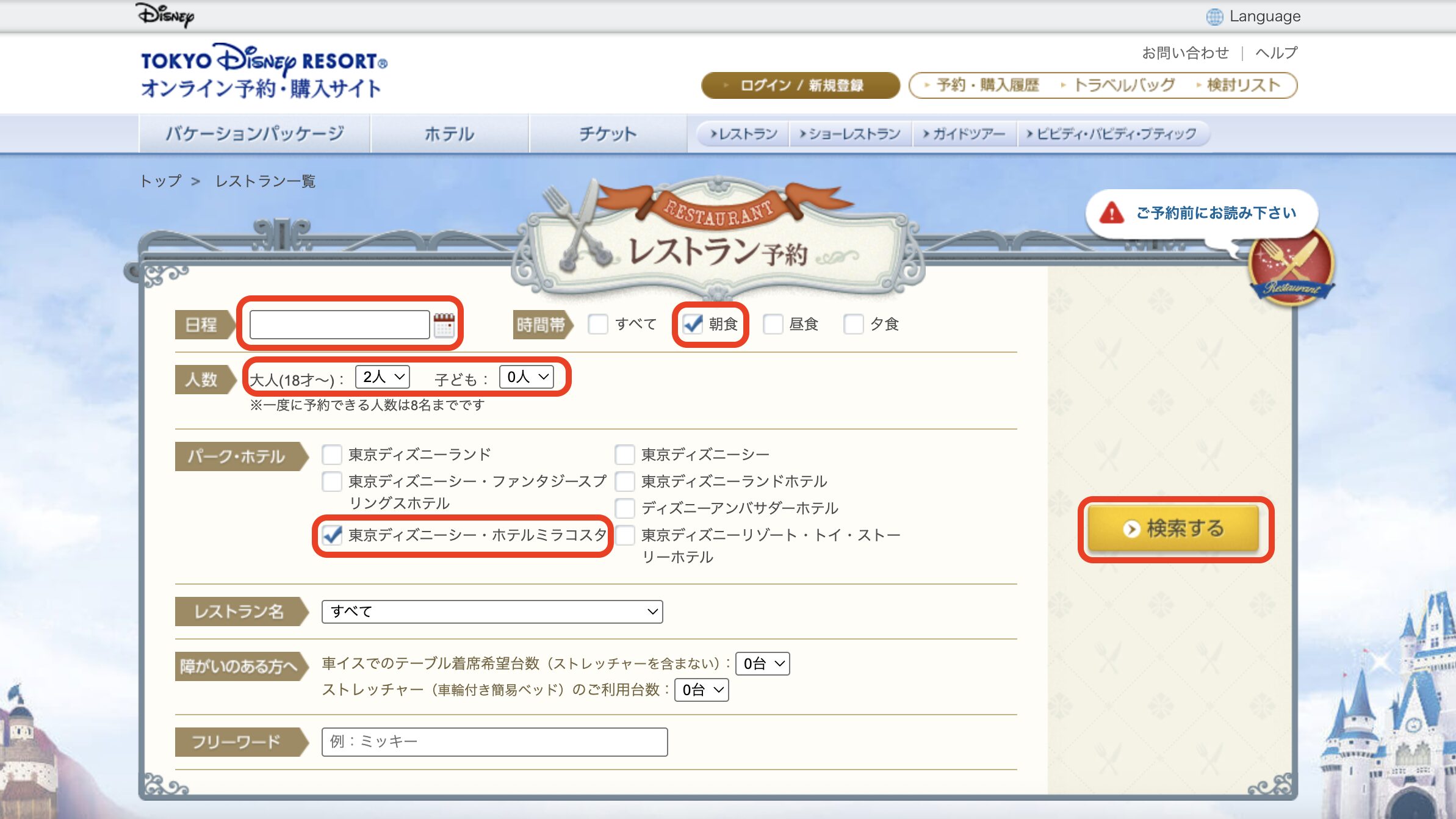The width and height of the screenshot is (1456, 819).
Task: Click the Disney logo at top
Action: pyautogui.click(x=165, y=15)
